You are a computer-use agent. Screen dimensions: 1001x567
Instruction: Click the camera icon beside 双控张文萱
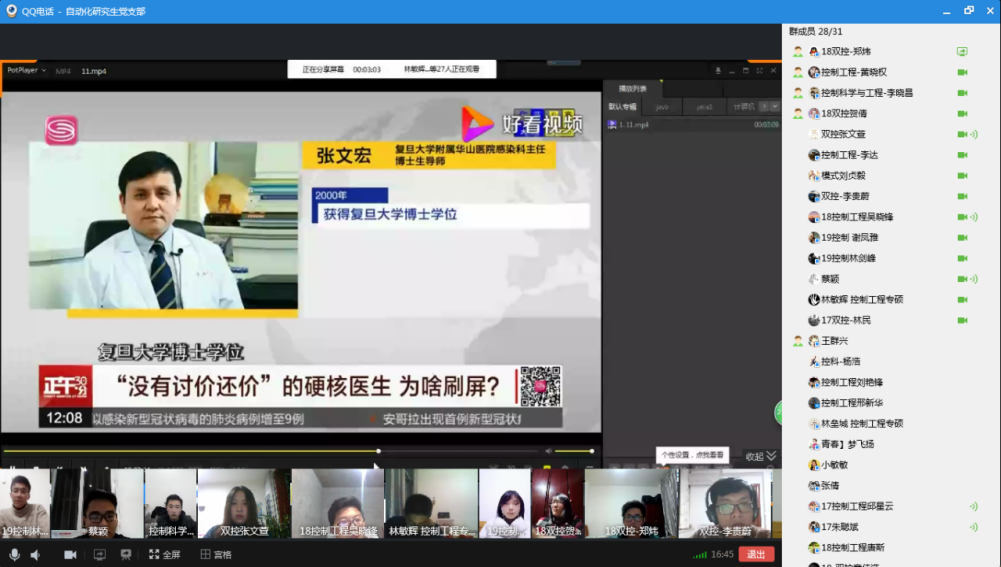tap(962, 134)
